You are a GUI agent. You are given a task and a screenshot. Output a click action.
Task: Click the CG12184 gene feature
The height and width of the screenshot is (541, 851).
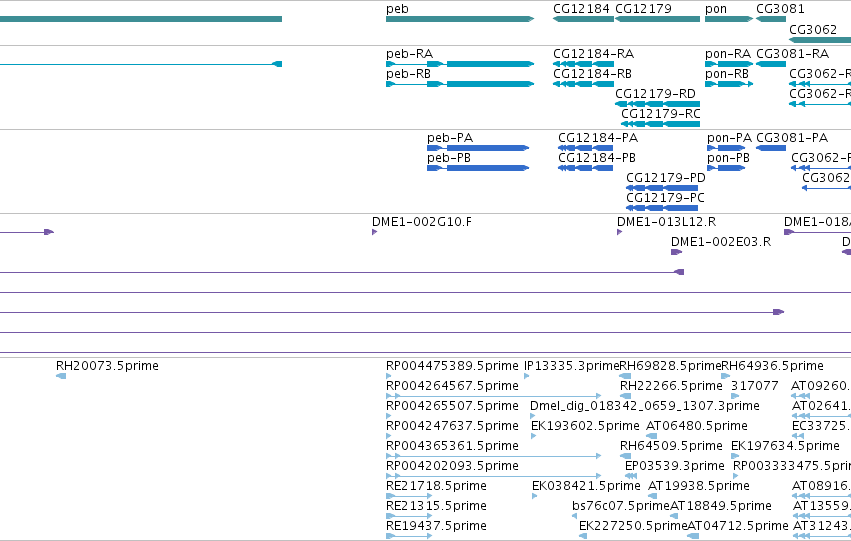pos(583,19)
